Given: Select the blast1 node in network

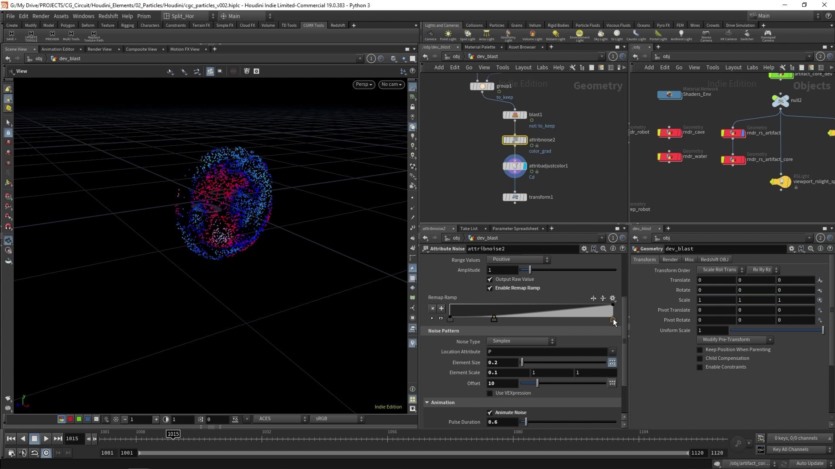Looking at the screenshot, I should pos(514,114).
